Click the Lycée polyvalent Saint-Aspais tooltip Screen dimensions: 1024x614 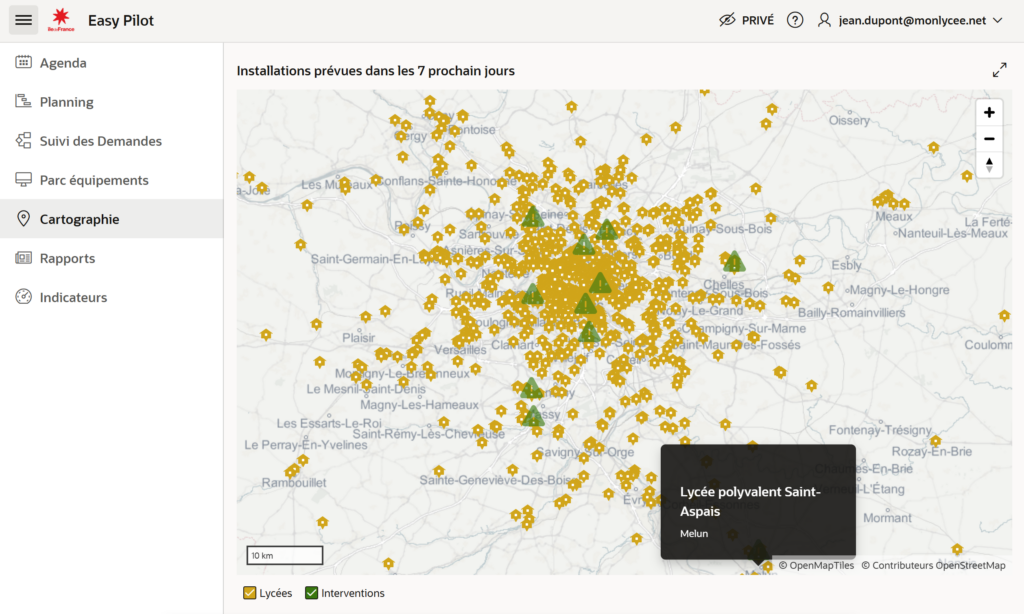pos(758,502)
